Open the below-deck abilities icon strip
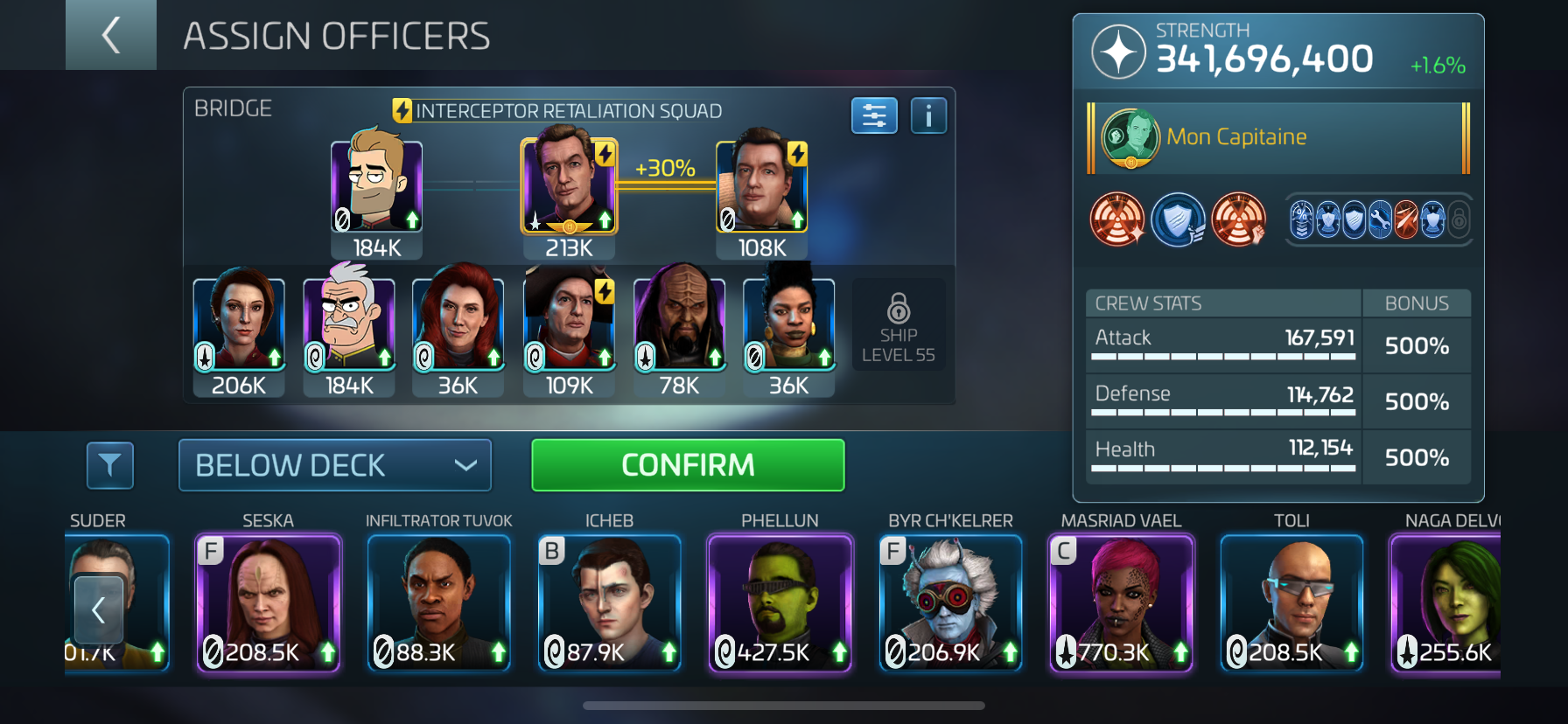Viewport: 1568px width, 724px height. click(1379, 219)
